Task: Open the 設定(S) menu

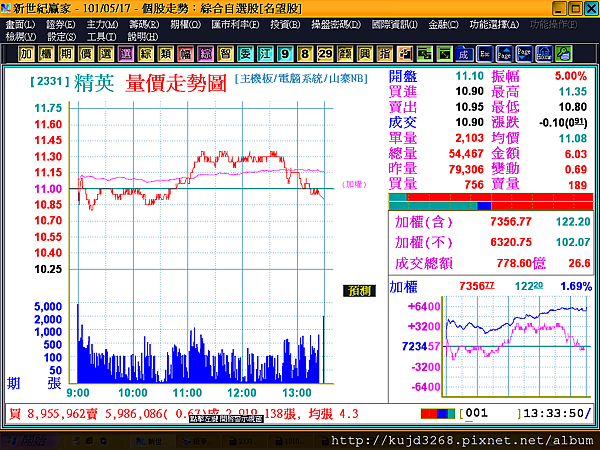Action: (61, 37)
